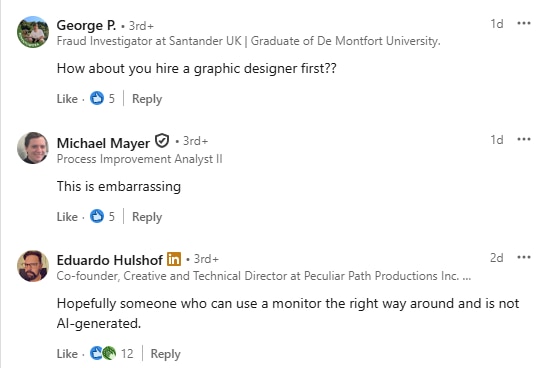Viewport: 555px width, 368px height.
Task: Click the thumbs-up reaction icon on George's comment
Action: [x=97, y=98]
